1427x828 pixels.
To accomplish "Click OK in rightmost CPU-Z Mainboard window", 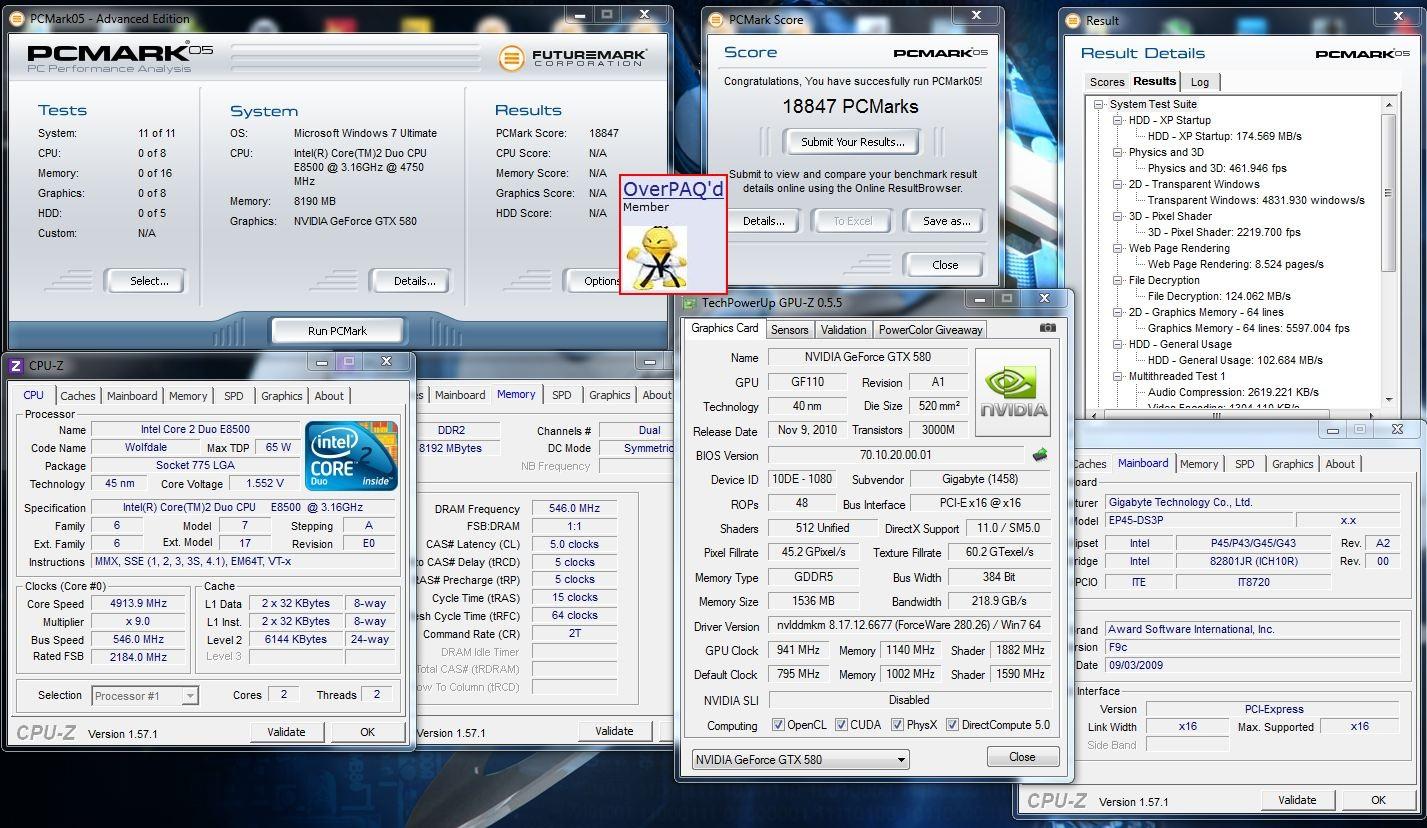I will click(x=1378, y=800).
